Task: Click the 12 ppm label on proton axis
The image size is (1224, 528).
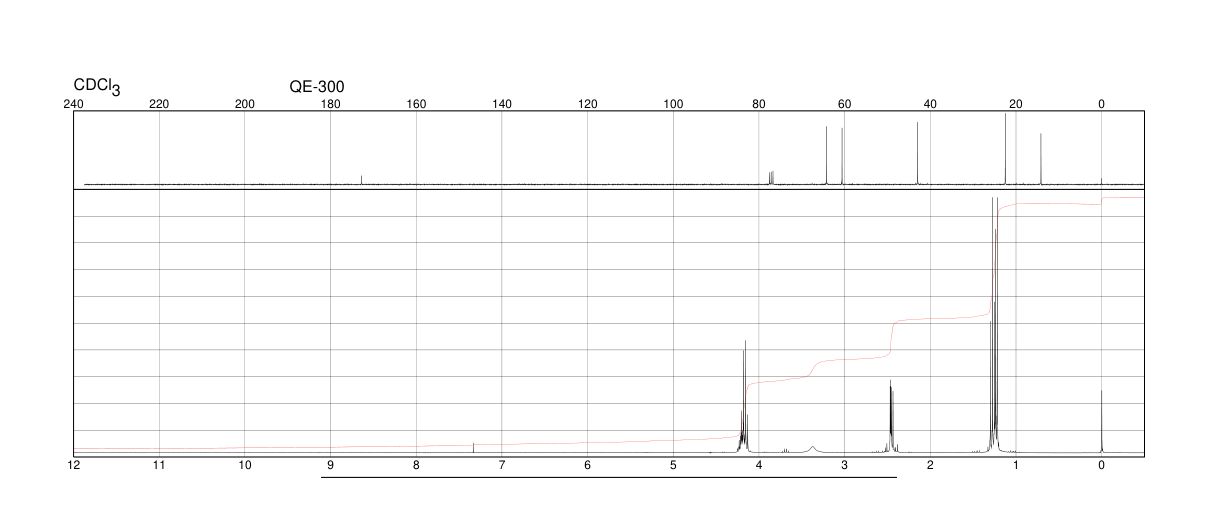Action: [x=73, y=465]
